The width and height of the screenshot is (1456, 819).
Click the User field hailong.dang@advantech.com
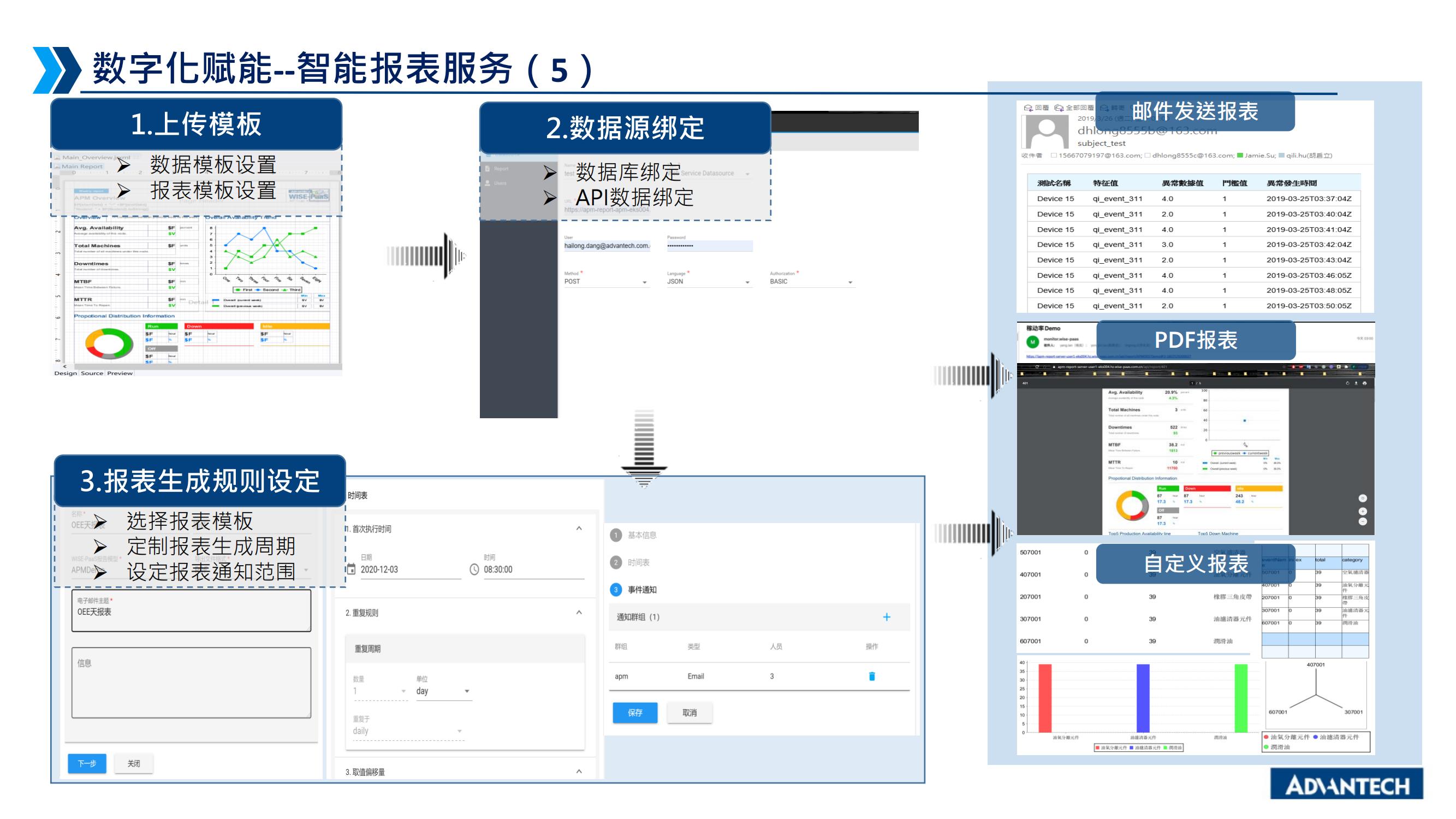(x=607, y=245)
